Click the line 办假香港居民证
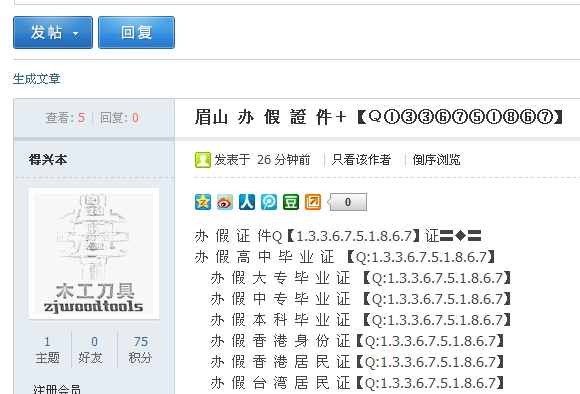Screen dimensions: 580x394 coord(357,362)
